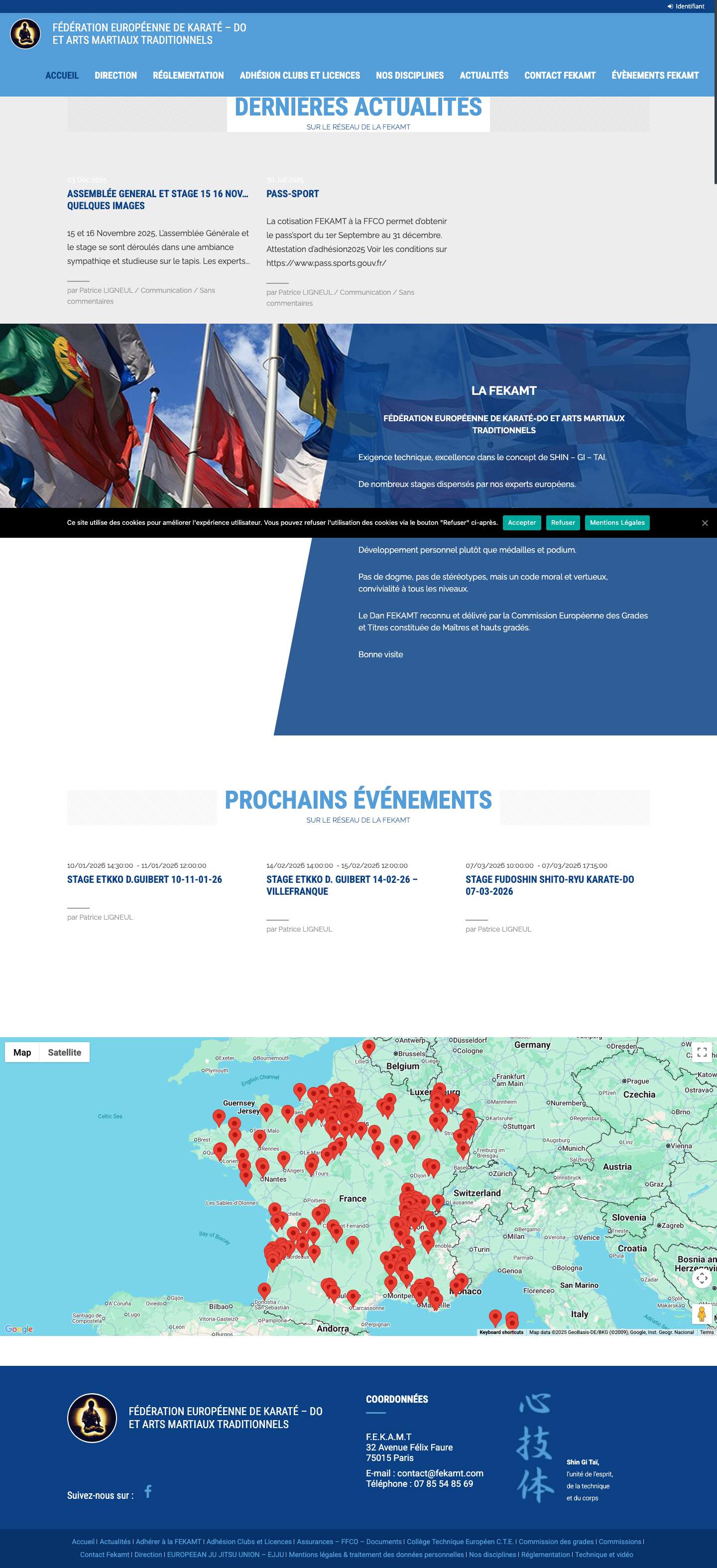Open the Nos Disciplines menu
The width and height of the screenshot is (717, 1568).
410,76
